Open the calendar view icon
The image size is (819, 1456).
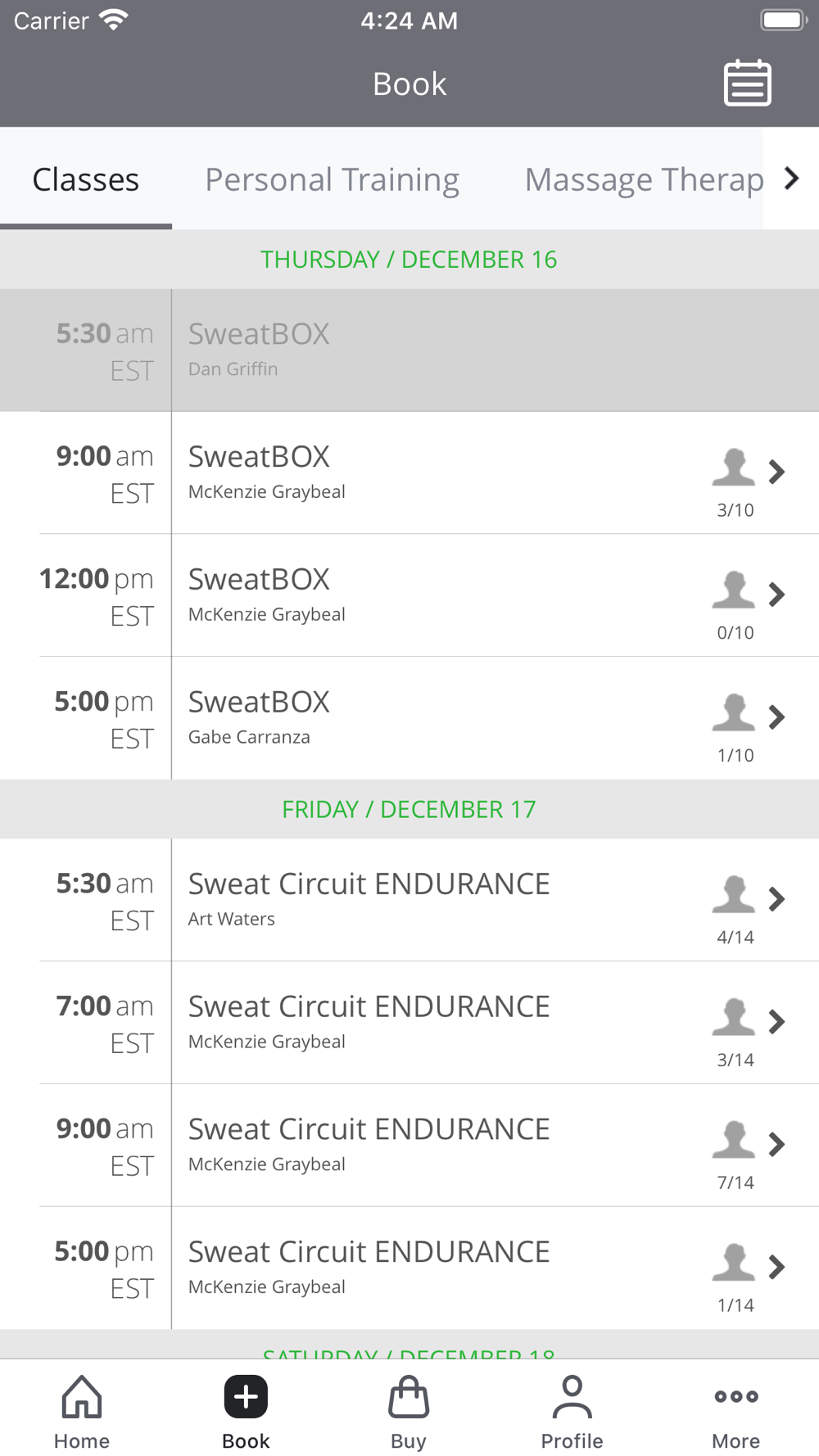point(747,84)
